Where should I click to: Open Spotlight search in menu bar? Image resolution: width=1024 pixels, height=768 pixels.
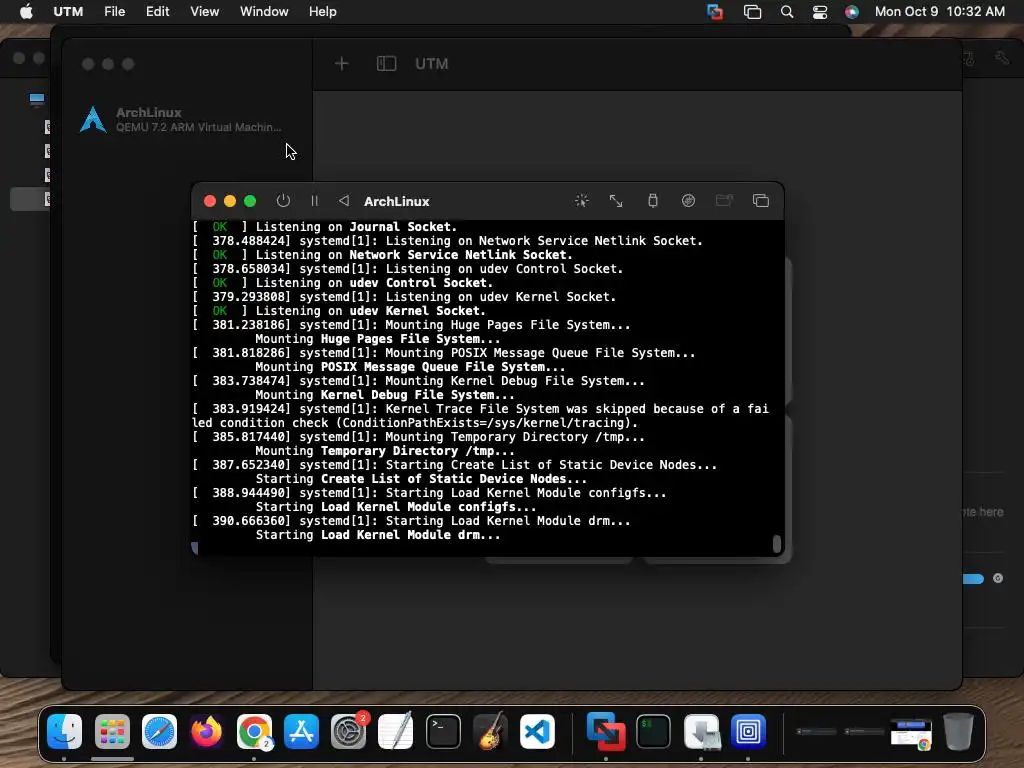(x=787, y=12)
